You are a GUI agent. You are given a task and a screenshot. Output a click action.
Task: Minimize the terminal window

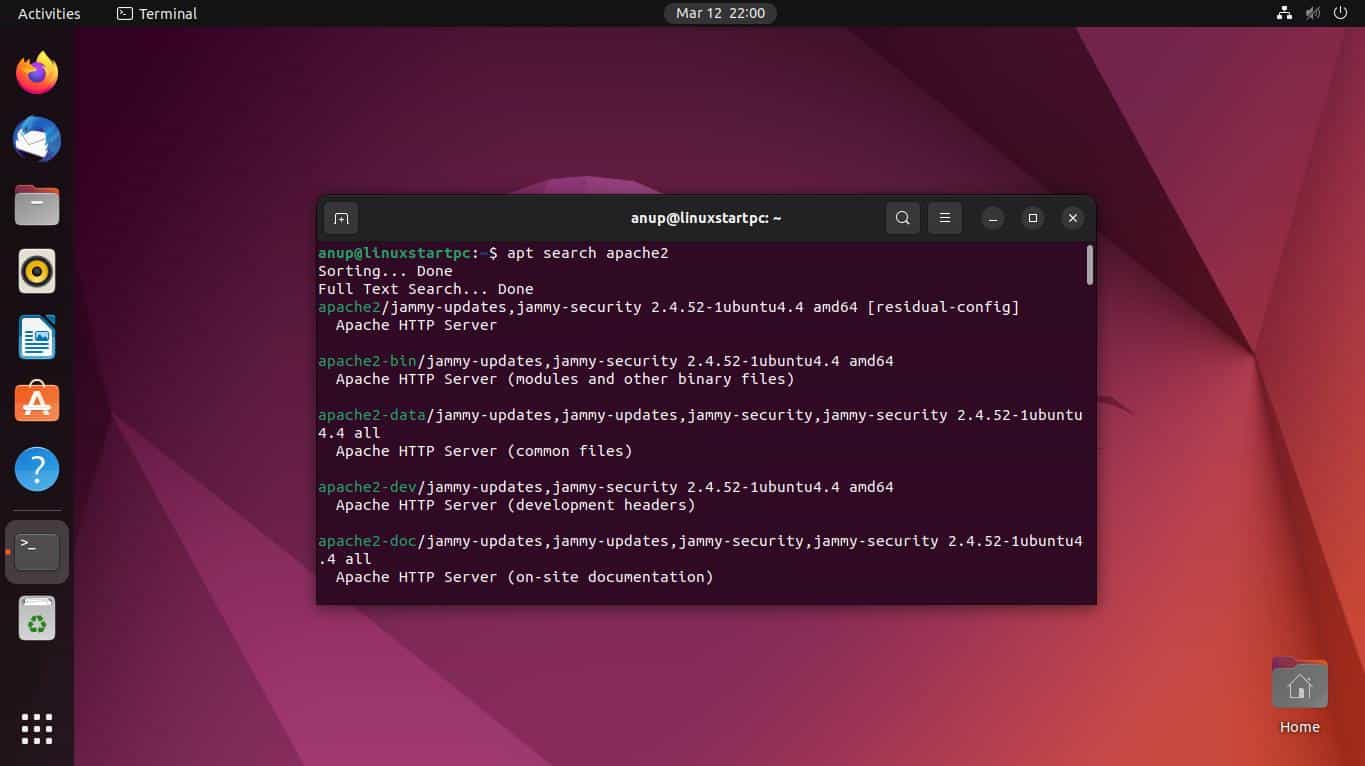[992, 218]
